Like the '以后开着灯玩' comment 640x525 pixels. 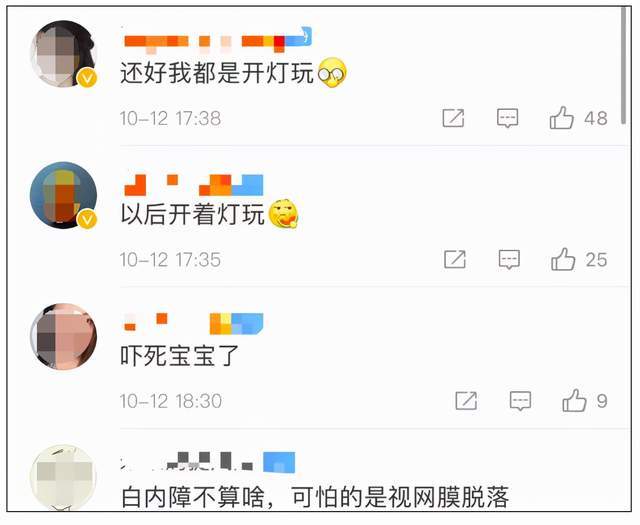point(563,259)
